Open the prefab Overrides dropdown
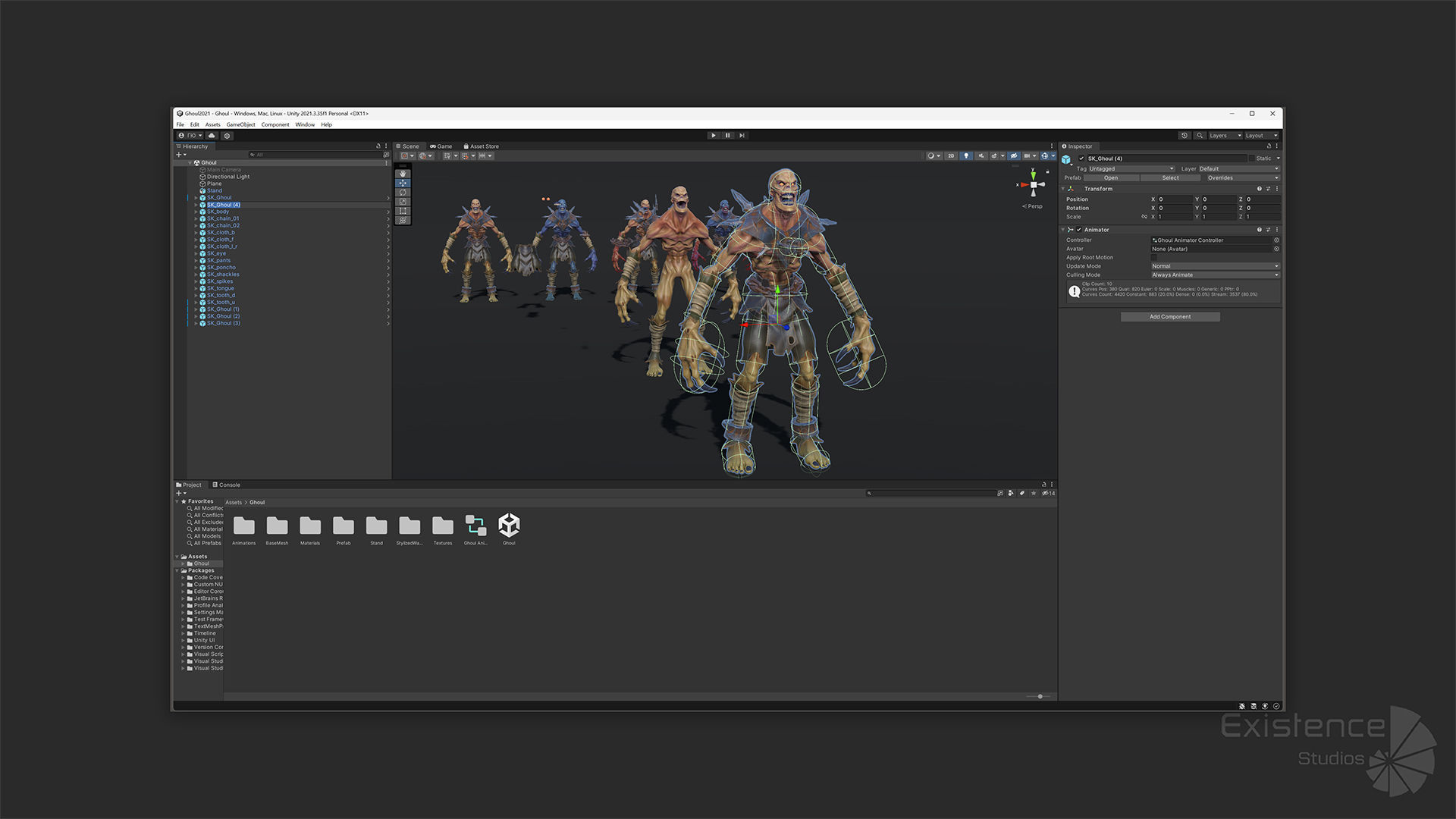Screen dimensions: 1456x819 coord(1242,178)
